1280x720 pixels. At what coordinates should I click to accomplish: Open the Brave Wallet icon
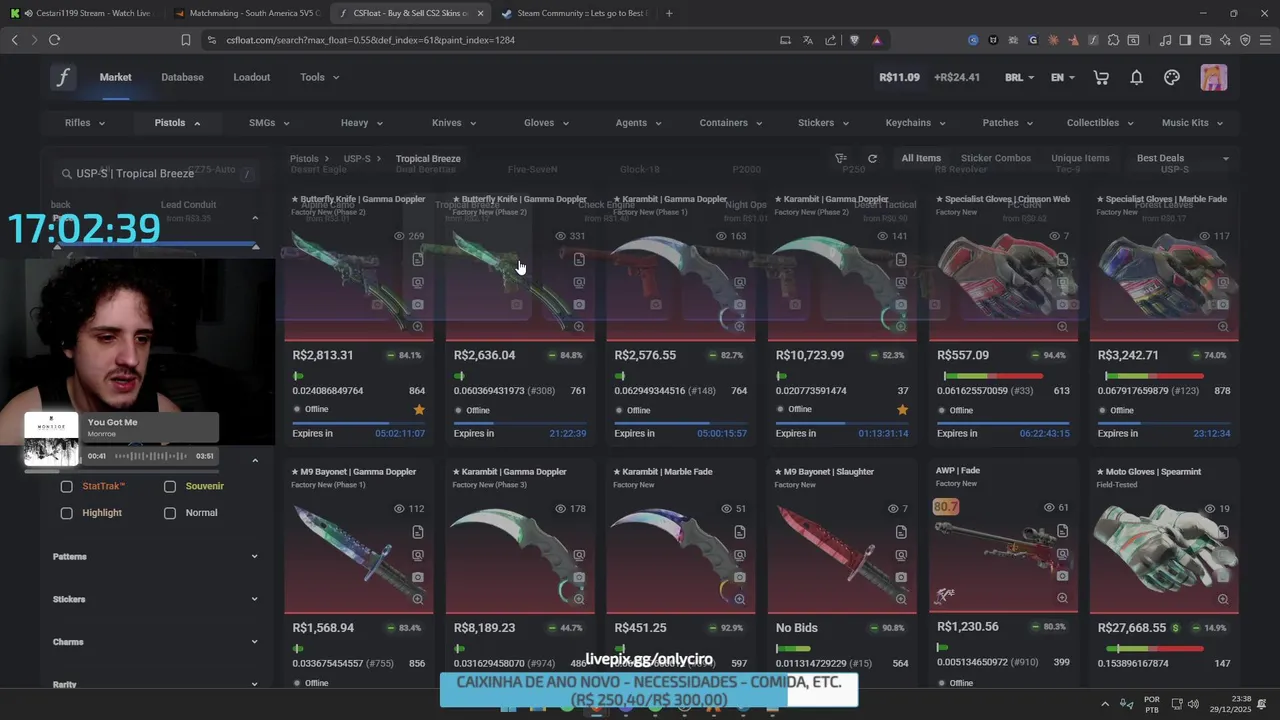tap(1205, 40)
